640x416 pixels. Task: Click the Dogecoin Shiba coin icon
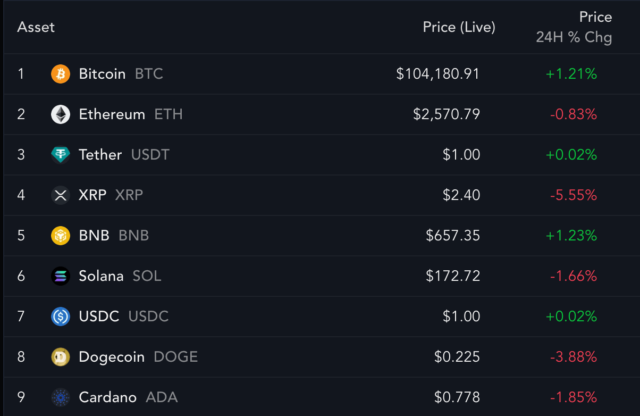click(60, 357)
